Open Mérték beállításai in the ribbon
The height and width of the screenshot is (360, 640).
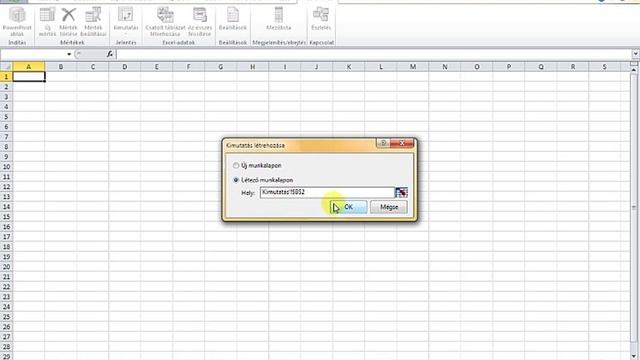coord(93,21)
